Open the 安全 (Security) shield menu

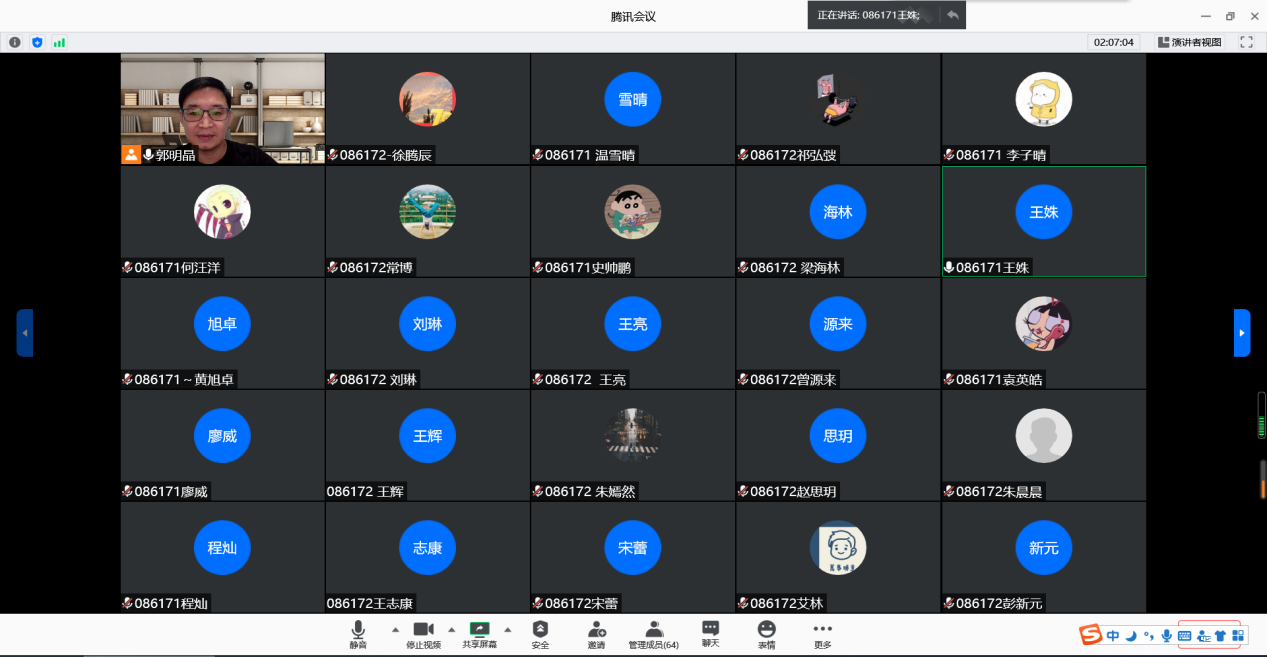[x=540, y=634]
